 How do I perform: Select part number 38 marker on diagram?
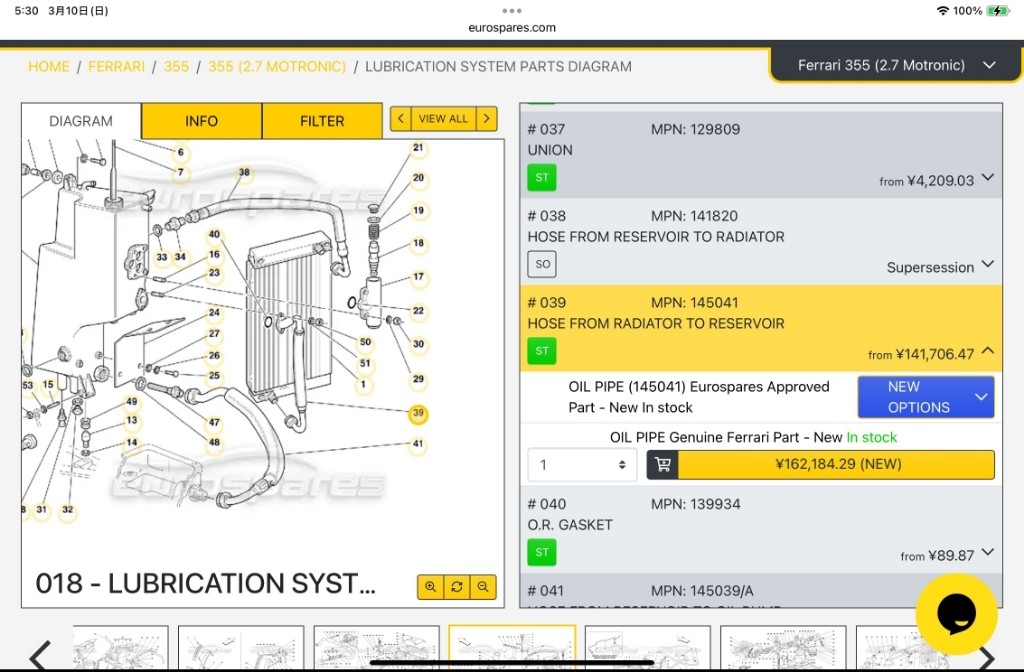(244, 172)
